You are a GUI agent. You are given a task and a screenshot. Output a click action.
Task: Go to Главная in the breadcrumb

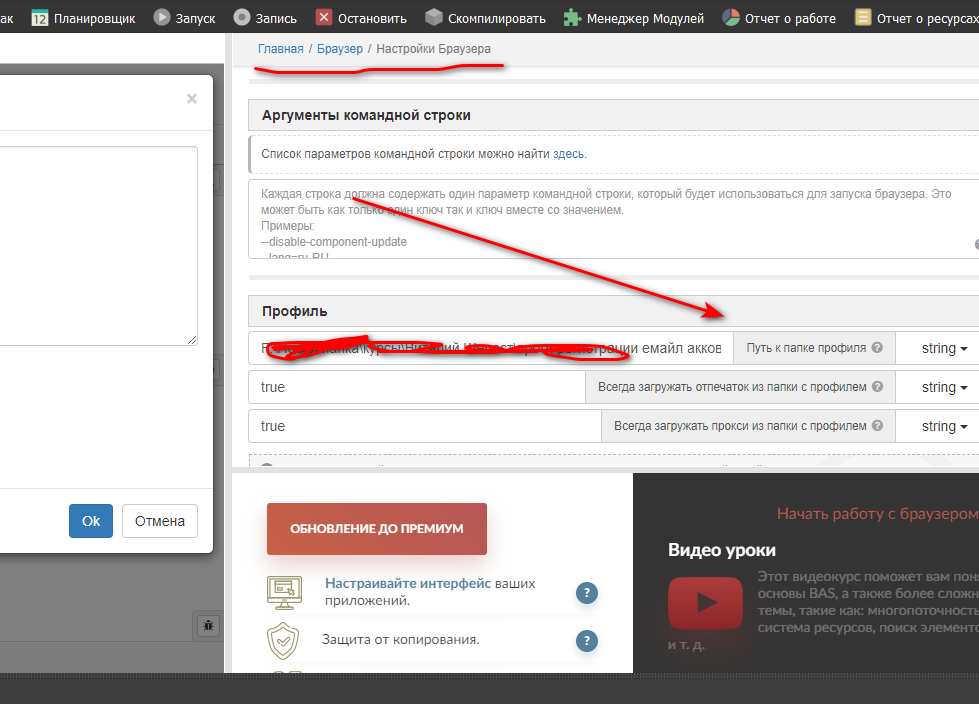(280, 48)
